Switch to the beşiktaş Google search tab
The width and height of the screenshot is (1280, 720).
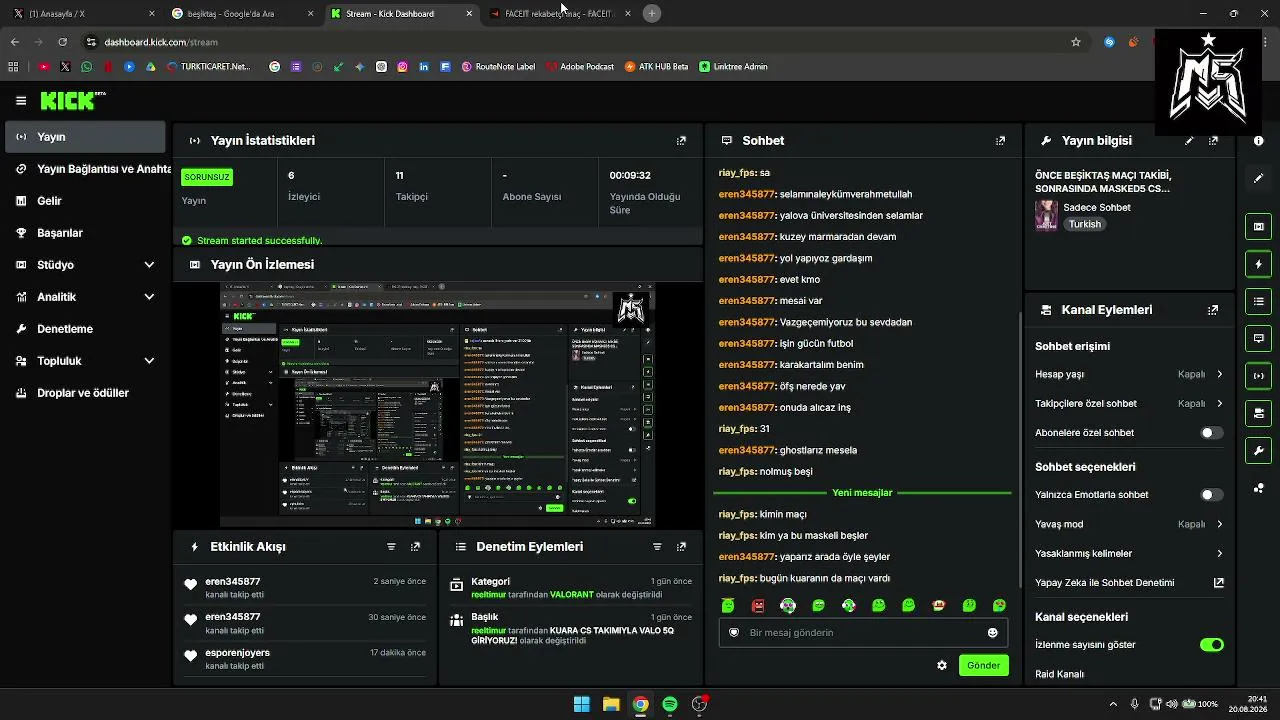click(x=240, y=14)
